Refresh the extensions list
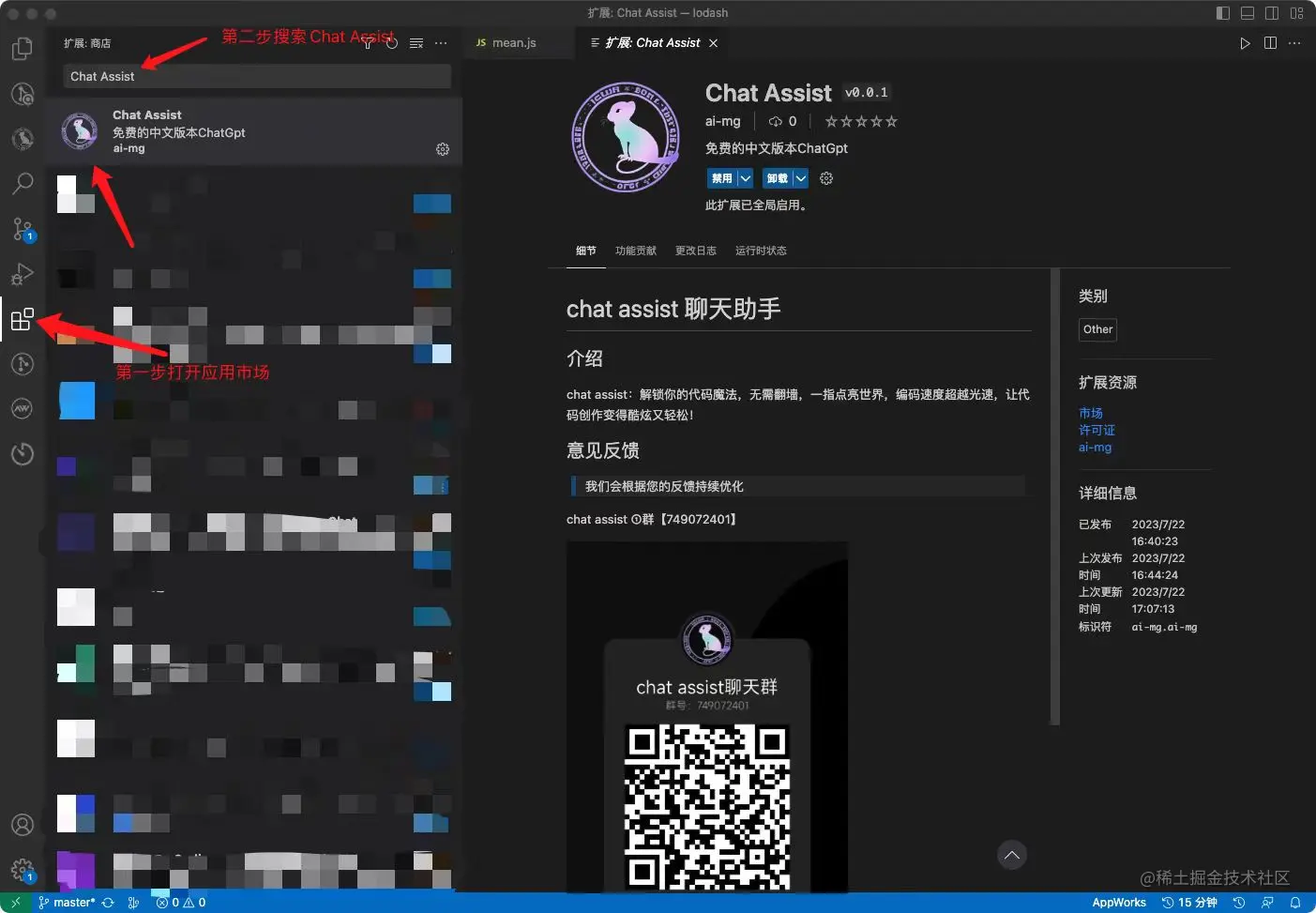 pyautogui.click(x=391, y=42)
